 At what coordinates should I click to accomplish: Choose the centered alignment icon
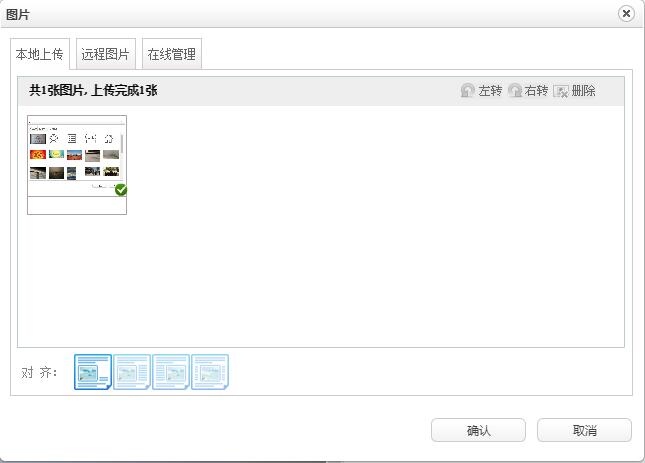click(210, 372)
